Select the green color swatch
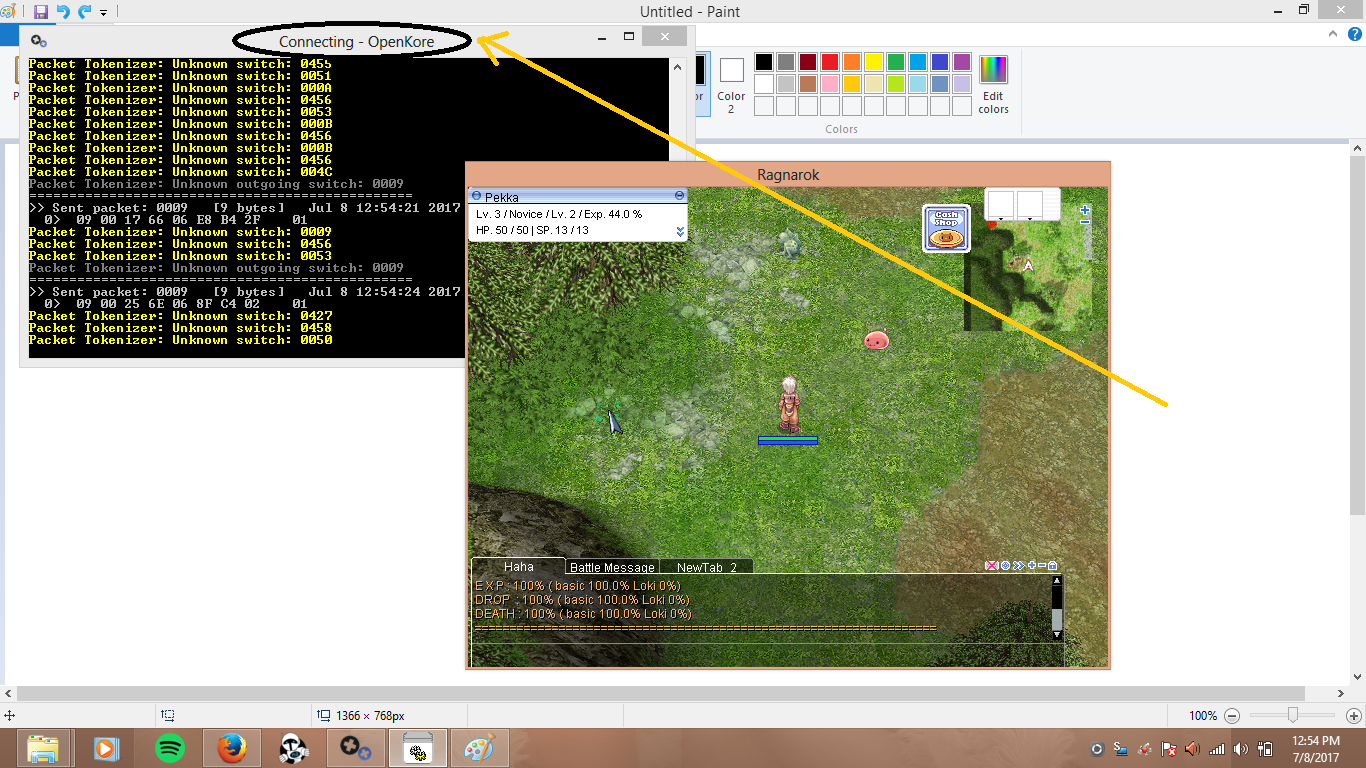 click(x=896, y=62)
